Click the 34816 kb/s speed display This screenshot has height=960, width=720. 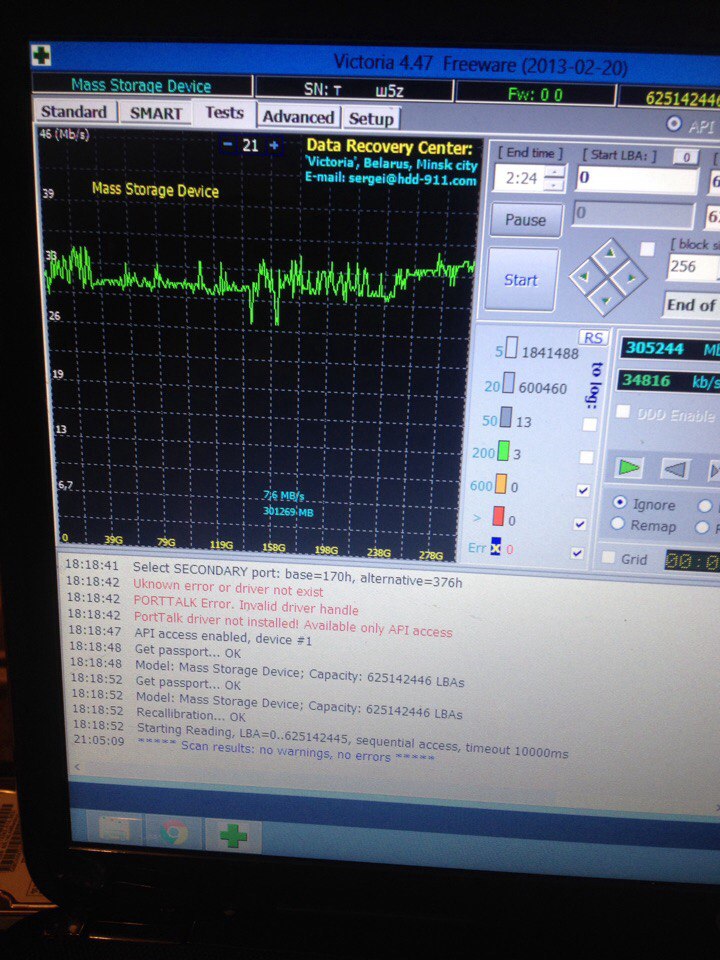[x=669, y=381]
